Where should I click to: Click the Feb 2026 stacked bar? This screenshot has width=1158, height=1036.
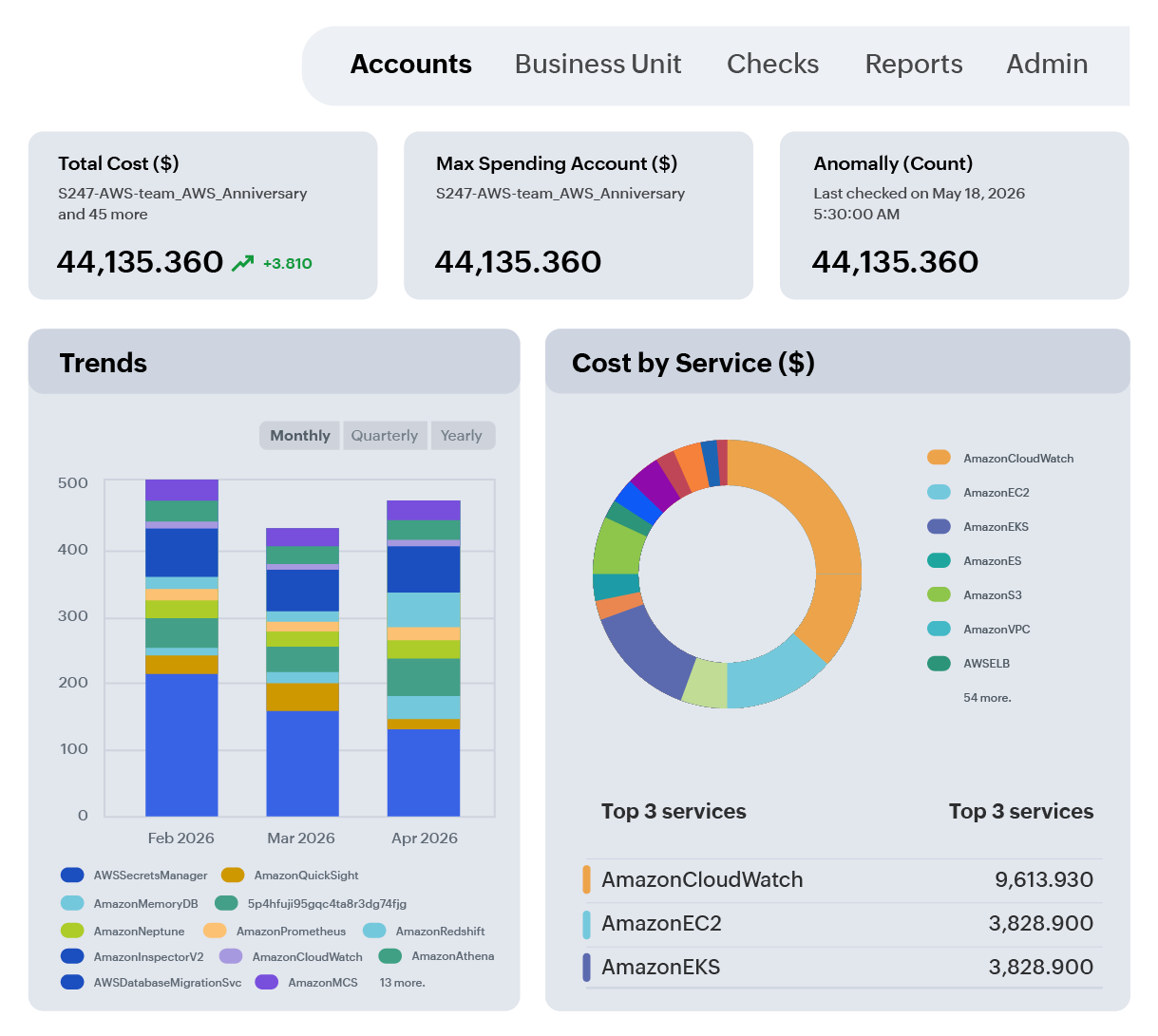coord(181,648)
